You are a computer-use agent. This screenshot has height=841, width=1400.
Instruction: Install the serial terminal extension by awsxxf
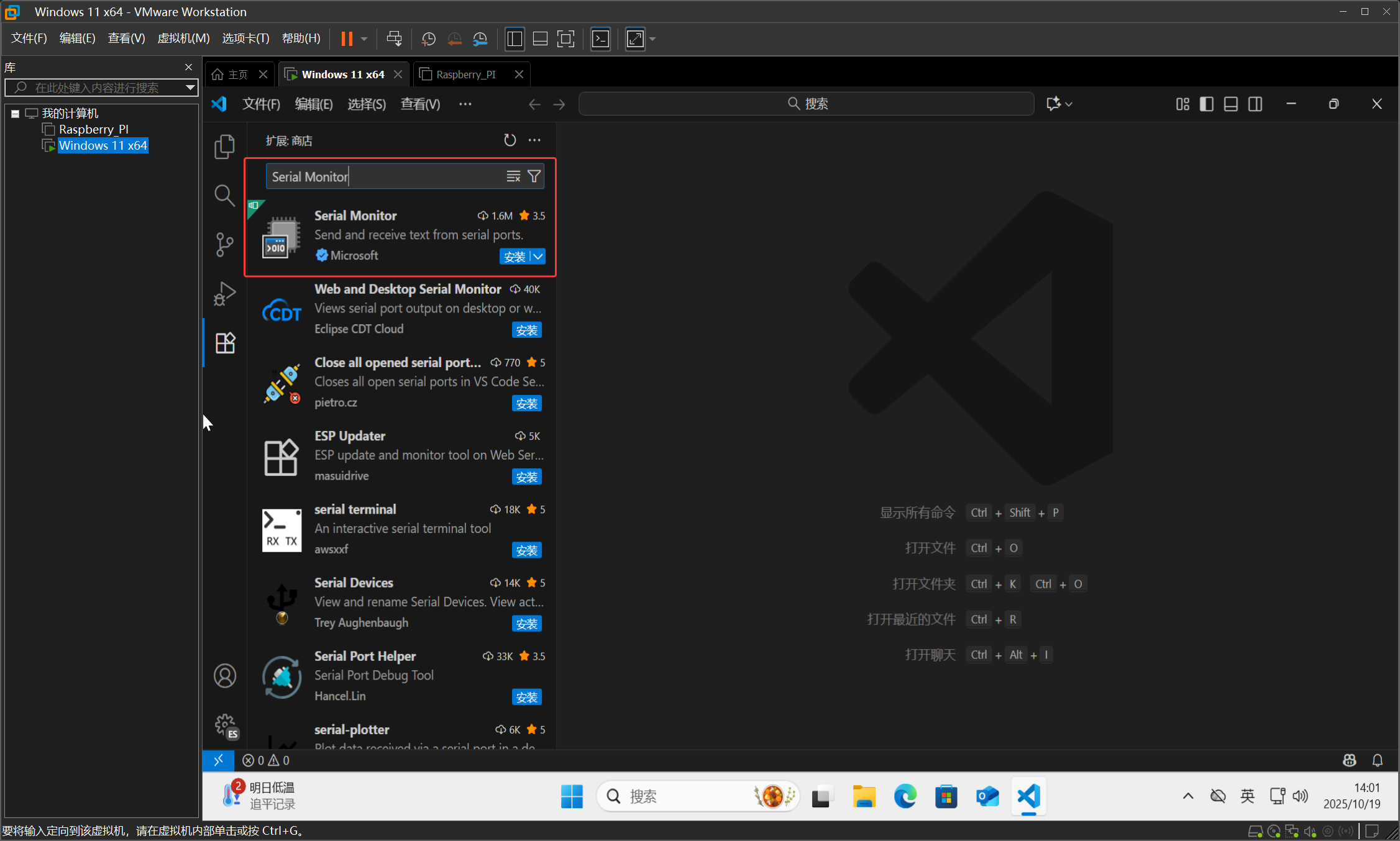(x=526, y=550)
